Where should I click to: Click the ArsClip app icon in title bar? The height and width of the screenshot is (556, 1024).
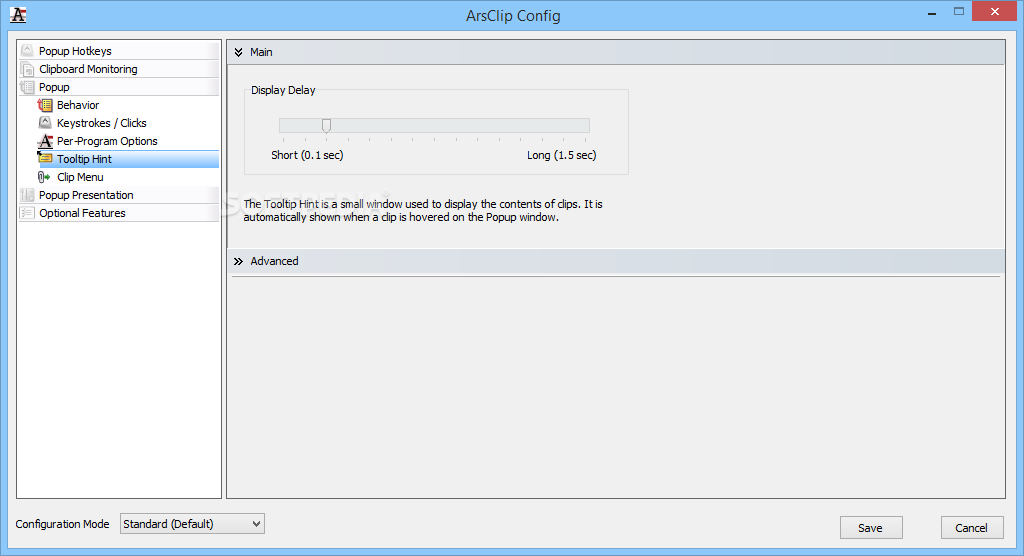[18, 15]
